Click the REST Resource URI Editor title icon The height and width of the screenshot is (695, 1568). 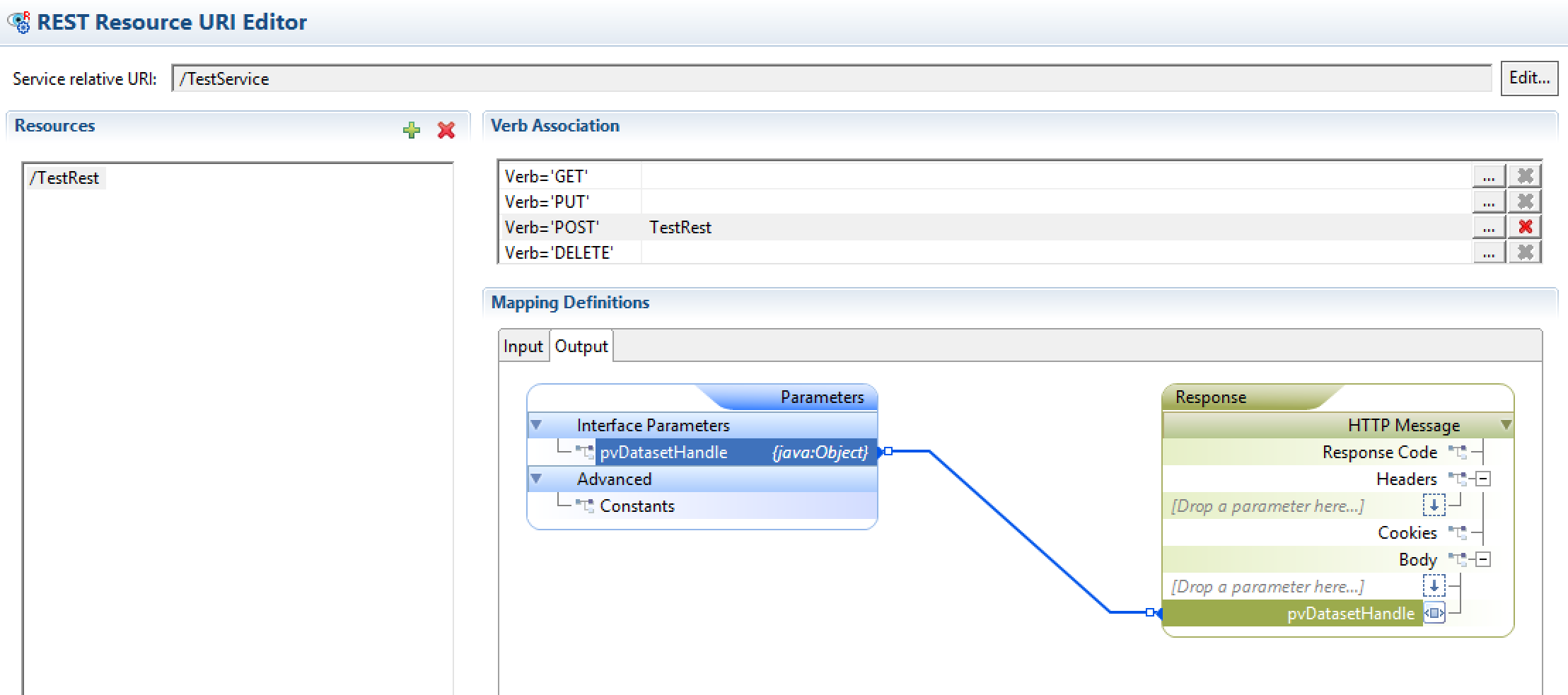pos(18,22)
